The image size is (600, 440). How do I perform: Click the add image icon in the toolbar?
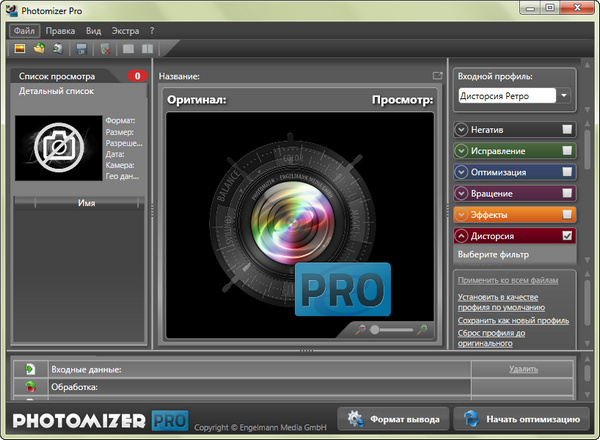[x=19, y=48]
